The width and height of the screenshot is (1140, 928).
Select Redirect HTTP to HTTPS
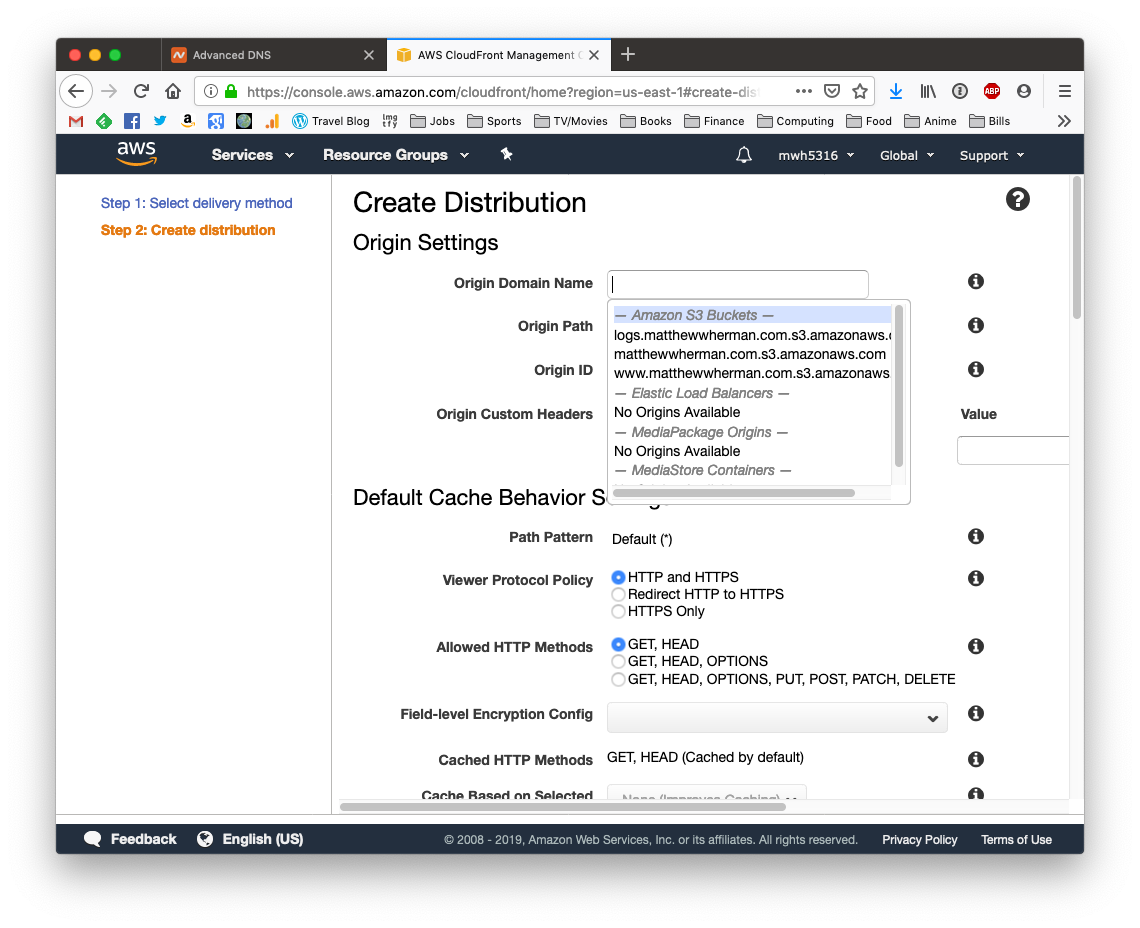[x=618, y=594]
